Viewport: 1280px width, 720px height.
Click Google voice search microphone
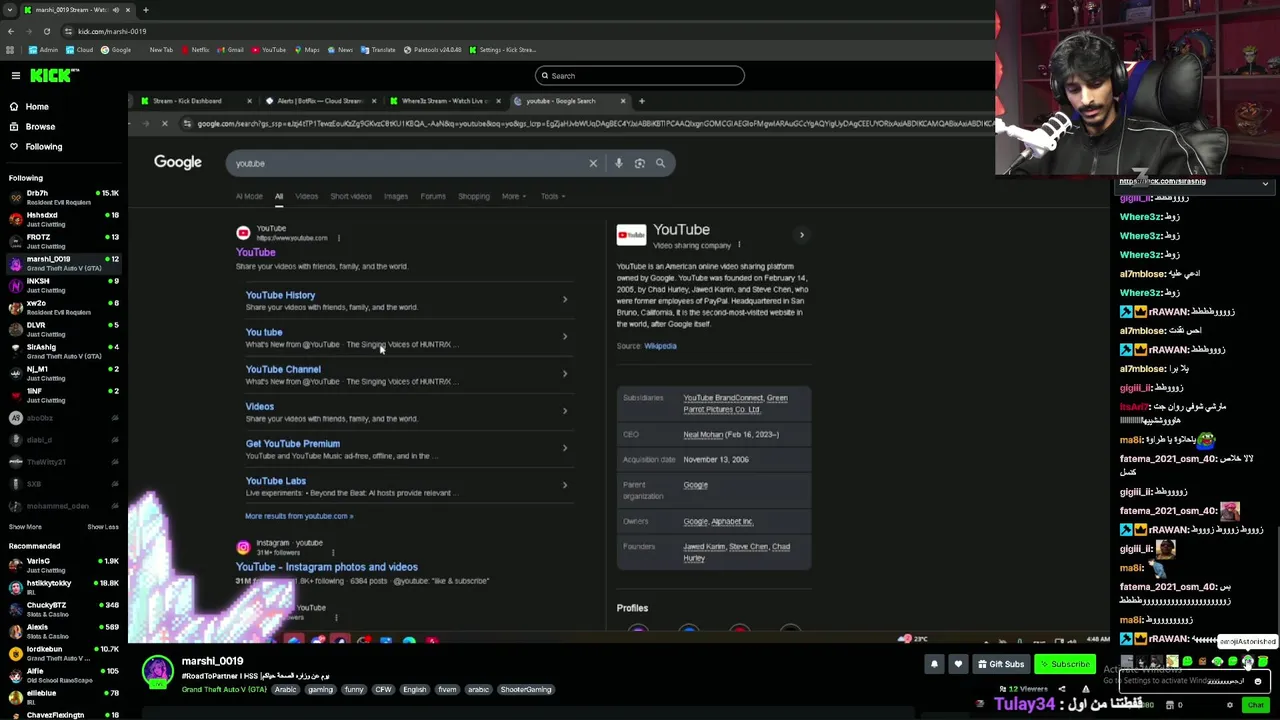618,163
